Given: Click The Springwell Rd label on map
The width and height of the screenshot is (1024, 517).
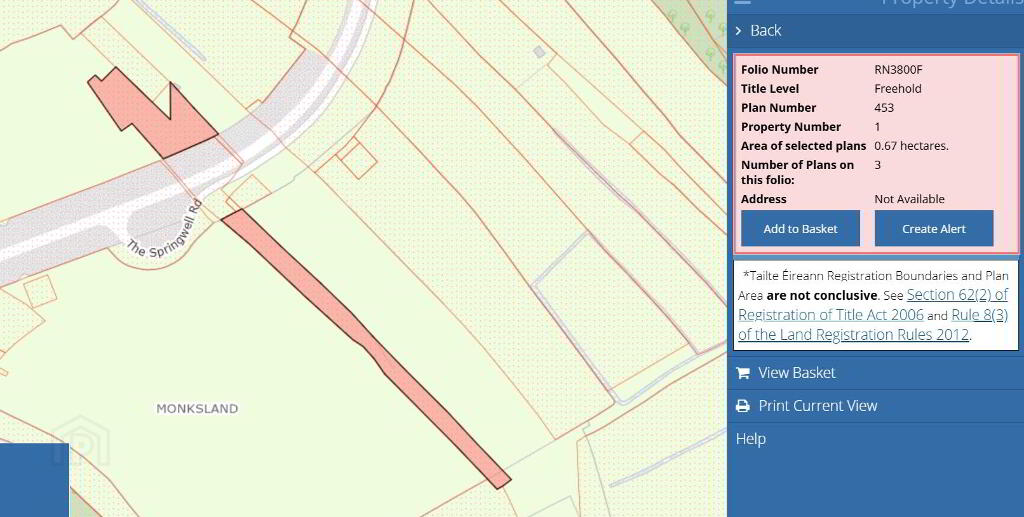Looking at the screenshot, I should 165,231.
